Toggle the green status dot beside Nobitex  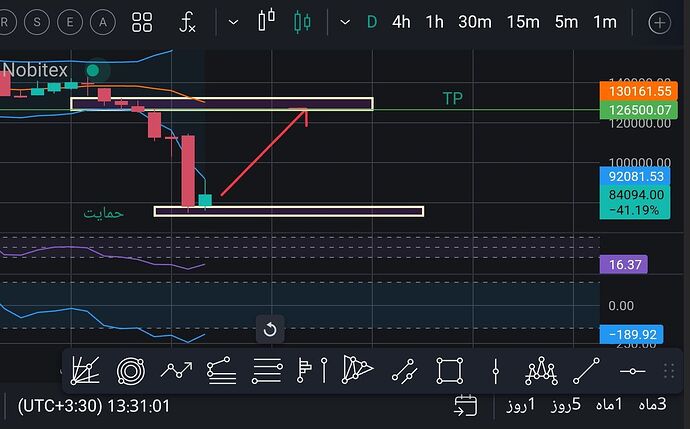pos(93,70)
